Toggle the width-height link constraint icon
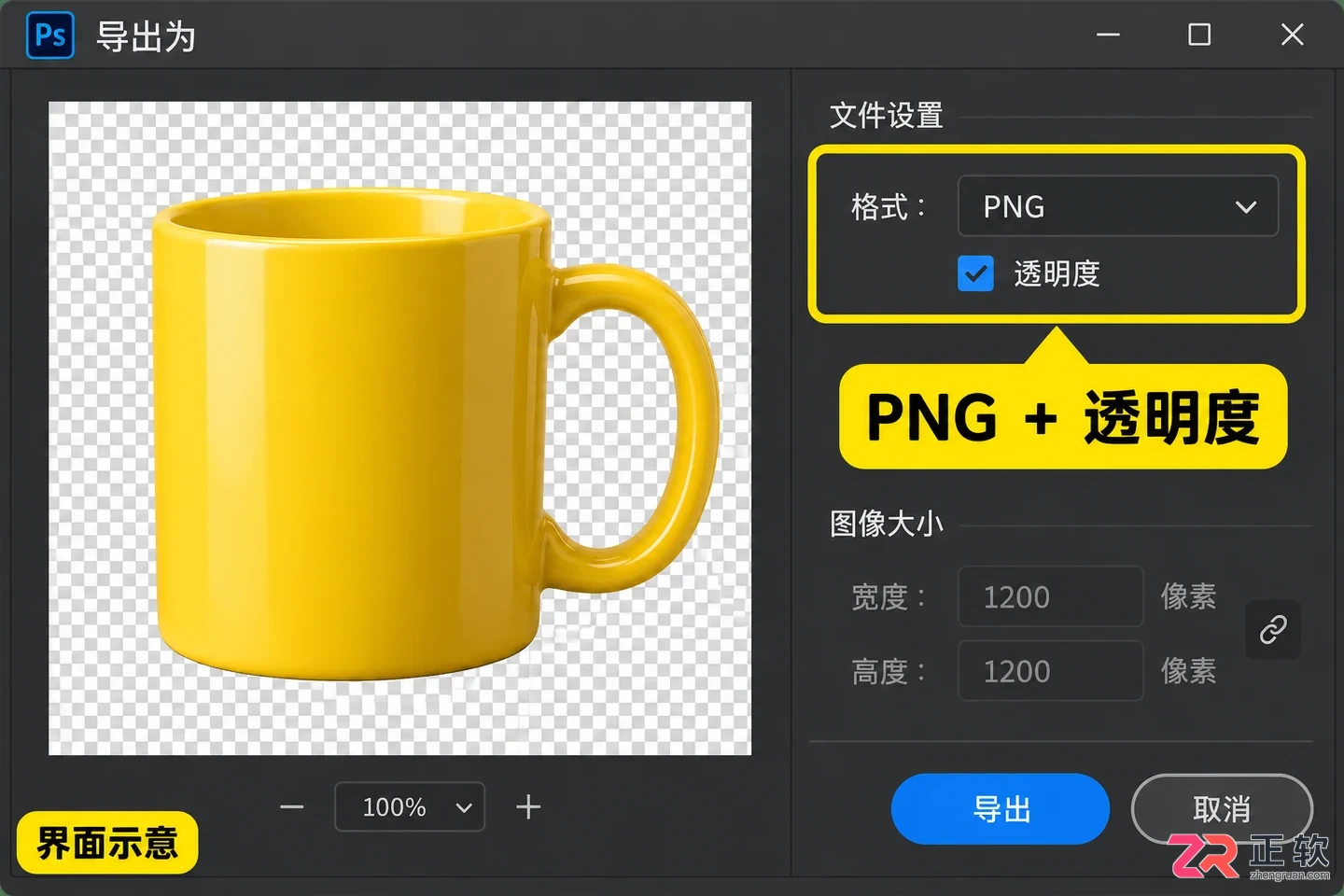1344x896 pixels. point(1273,629)
